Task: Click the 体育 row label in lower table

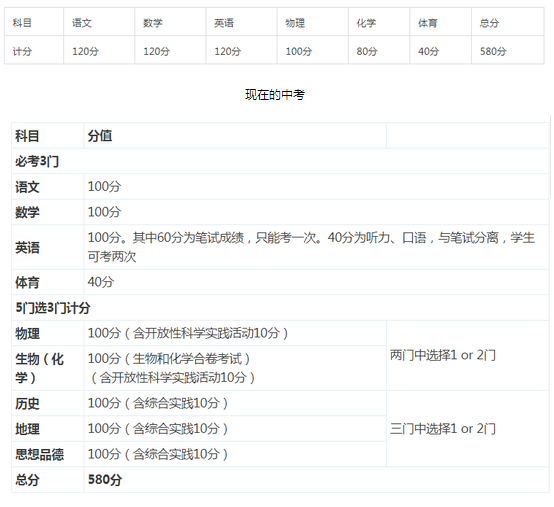Action: point(27,282)
